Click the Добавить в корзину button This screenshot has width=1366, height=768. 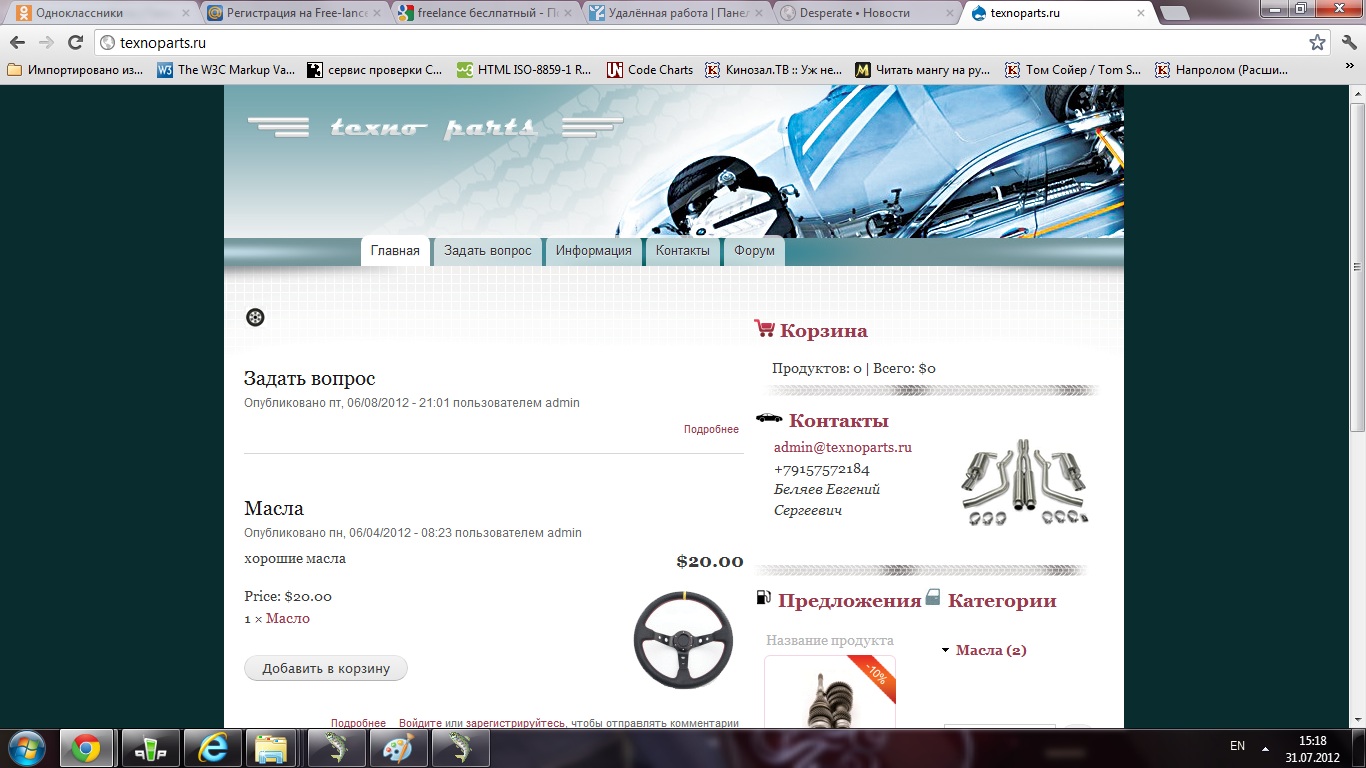[326, 668]
